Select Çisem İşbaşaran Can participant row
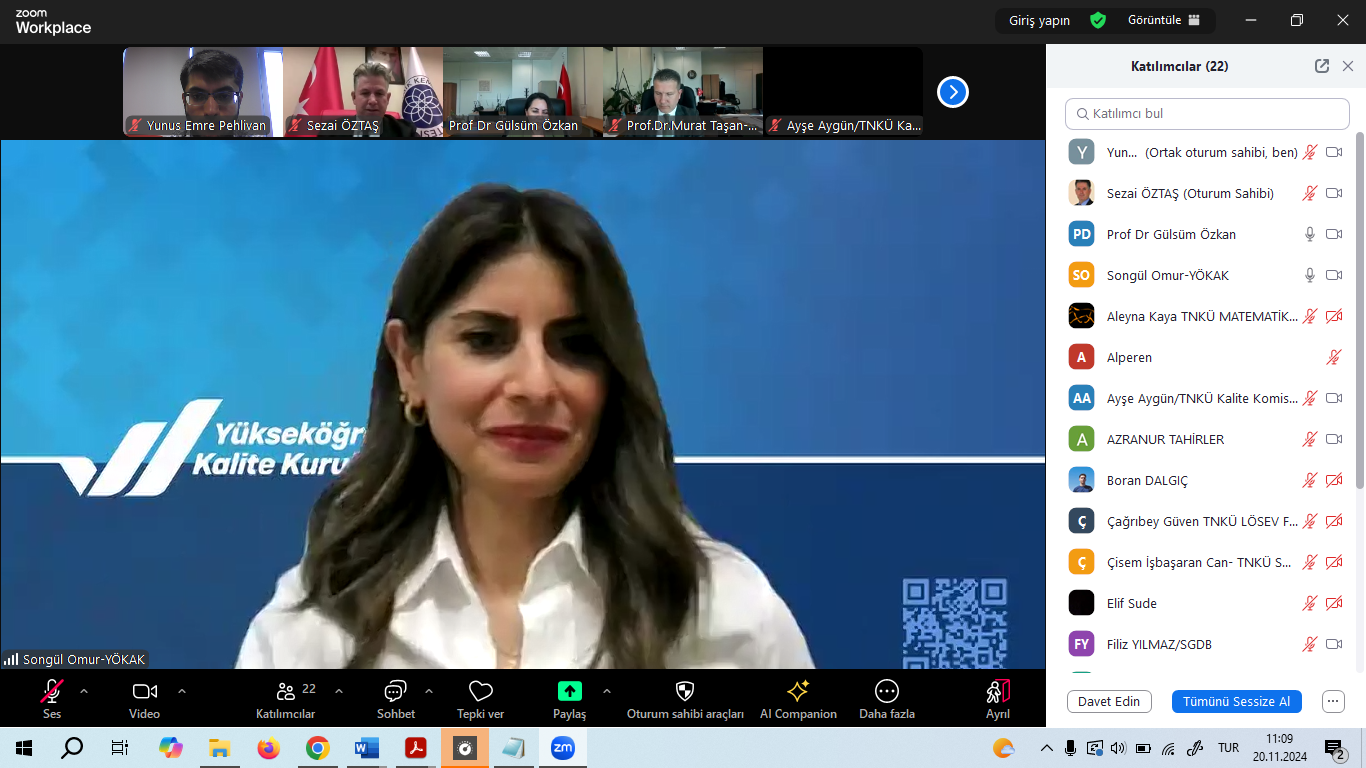Image resolution: width=1366 pixels, height=768 pixels. [1206, 562]
